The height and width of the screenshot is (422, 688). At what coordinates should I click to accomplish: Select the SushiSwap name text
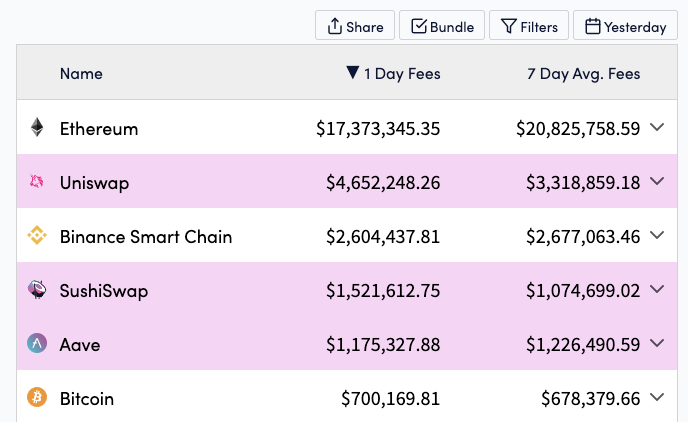tap(104, 290)
